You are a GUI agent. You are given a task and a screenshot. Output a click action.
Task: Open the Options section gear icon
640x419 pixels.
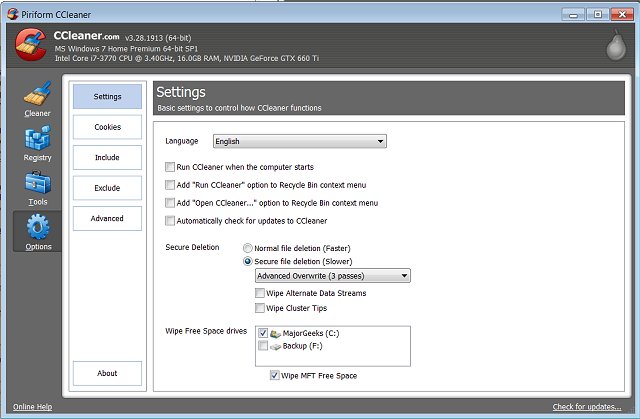38,226
